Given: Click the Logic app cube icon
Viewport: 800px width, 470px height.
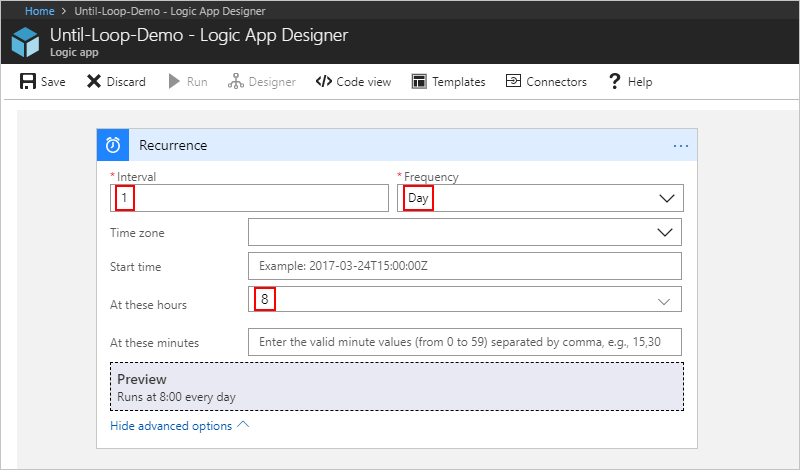Looking at the screenshot, I should tap(26, 43).
